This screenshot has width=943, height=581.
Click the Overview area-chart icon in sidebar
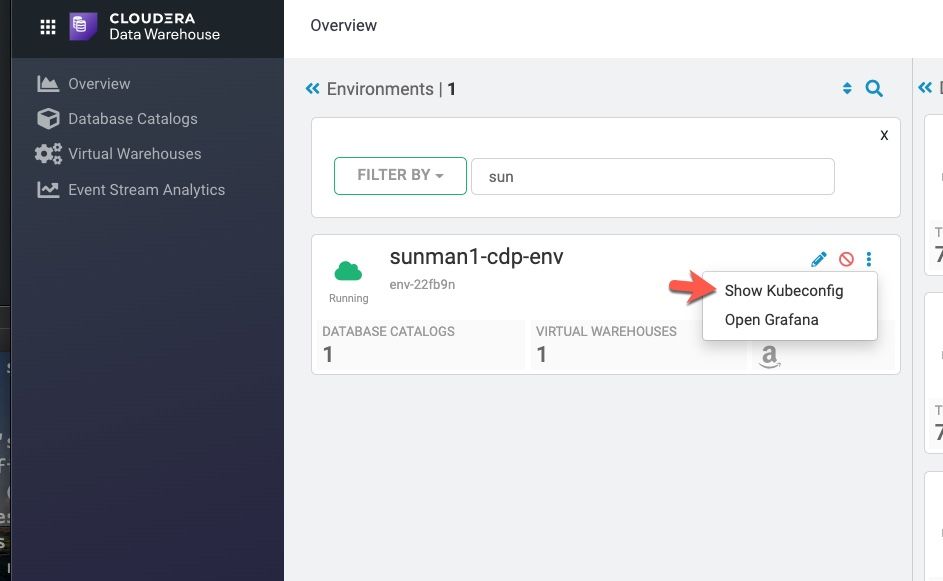(x=48, y=84)
